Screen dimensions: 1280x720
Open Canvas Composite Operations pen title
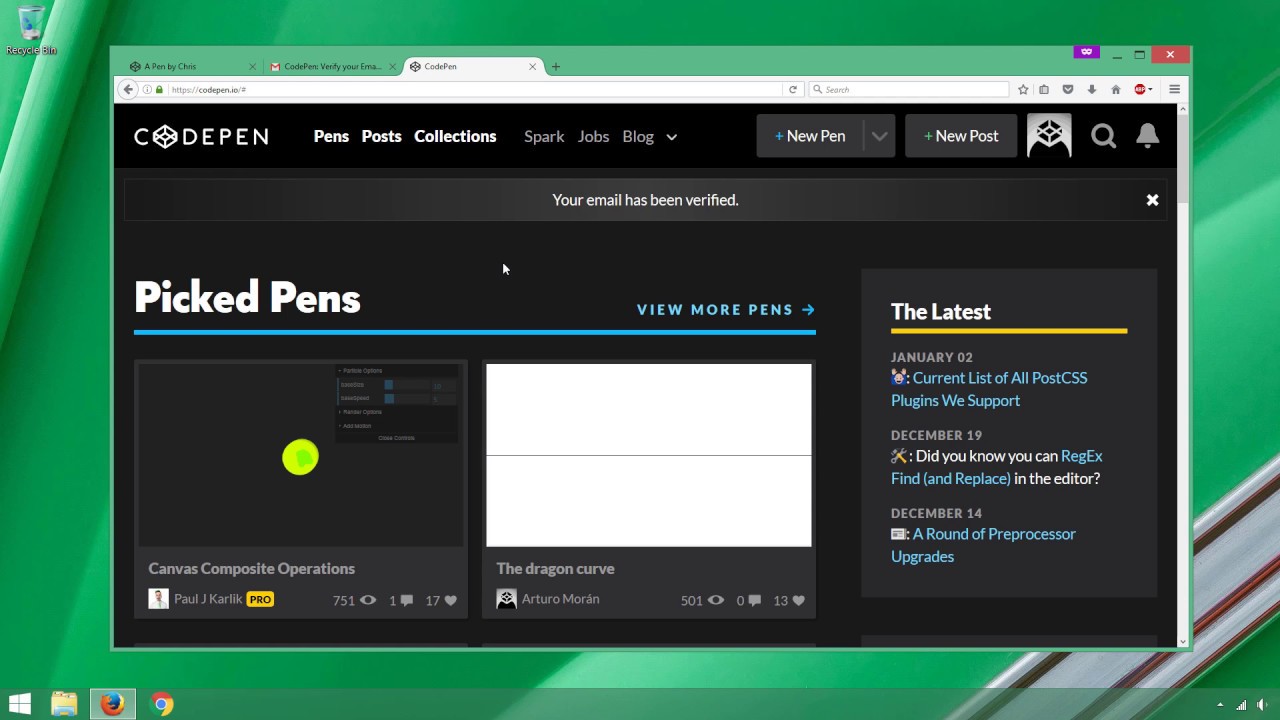[x=252, y=568]
